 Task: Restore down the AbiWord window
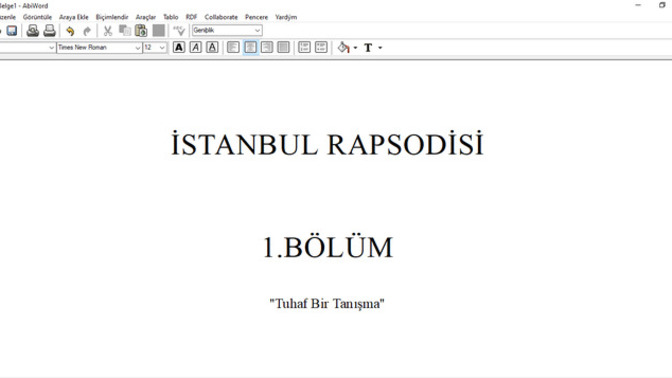coord(662,5)
